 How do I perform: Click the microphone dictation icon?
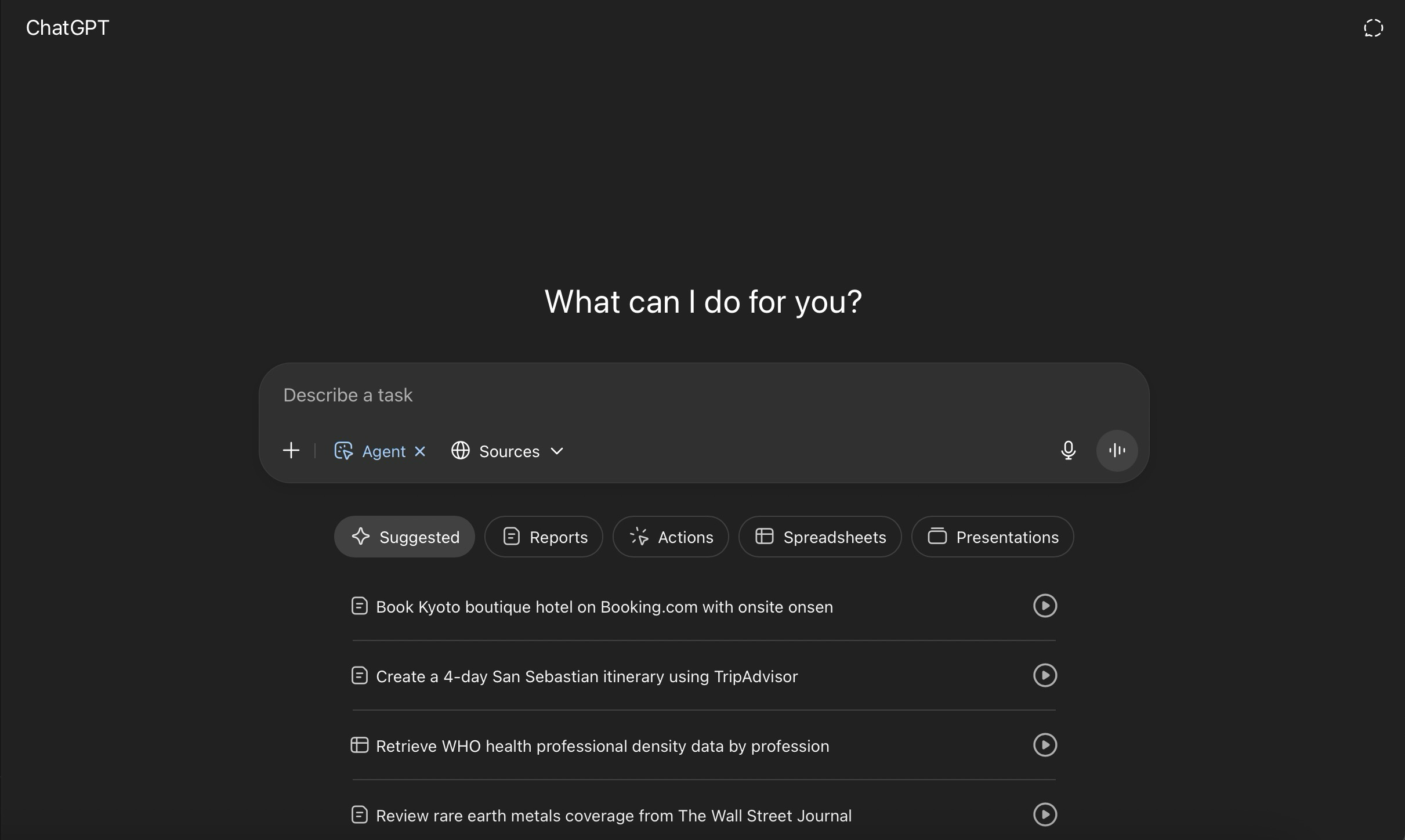(1068, 451)
